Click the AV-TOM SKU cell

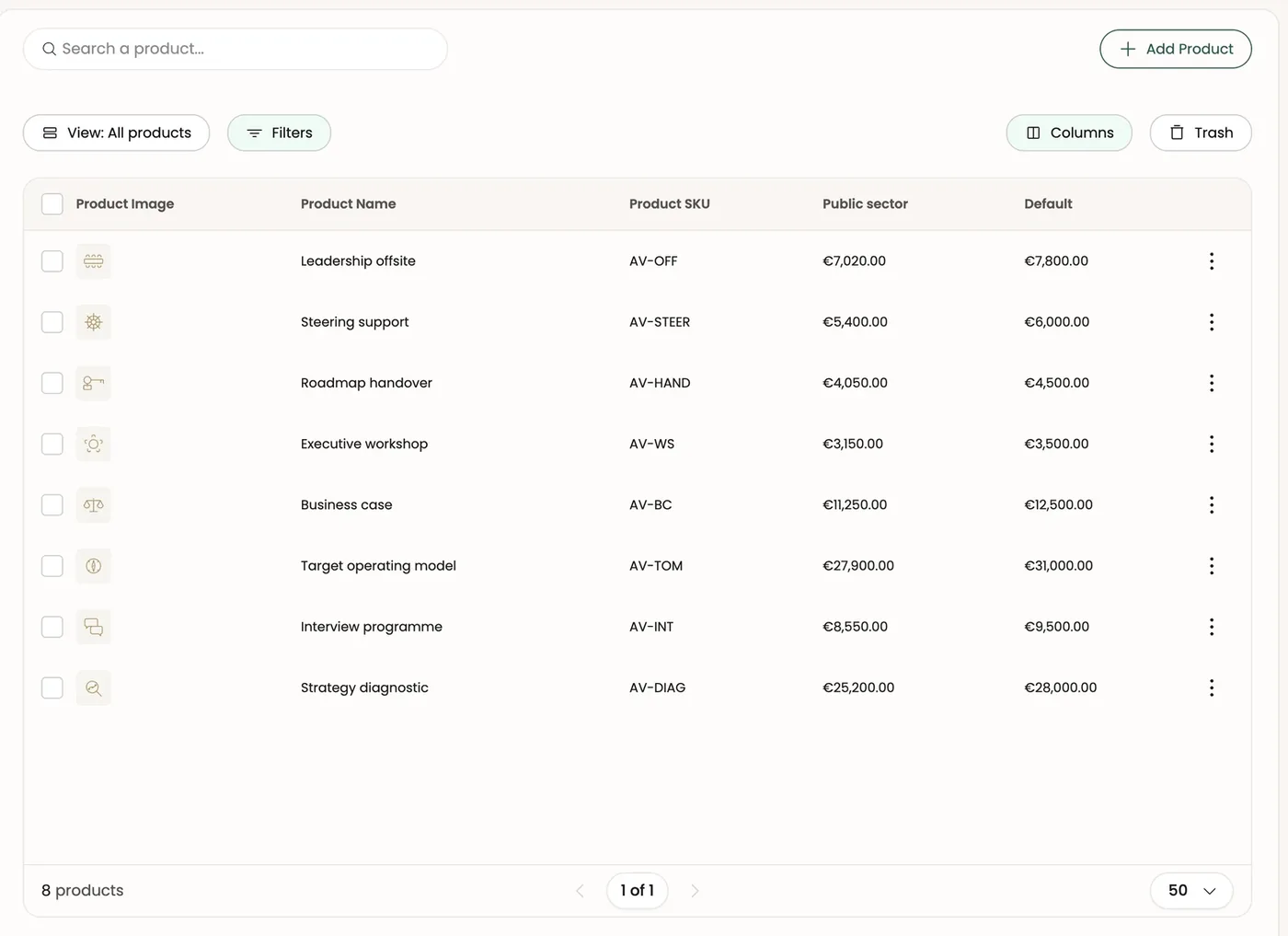pyautogui.click(x=656, y=566)
